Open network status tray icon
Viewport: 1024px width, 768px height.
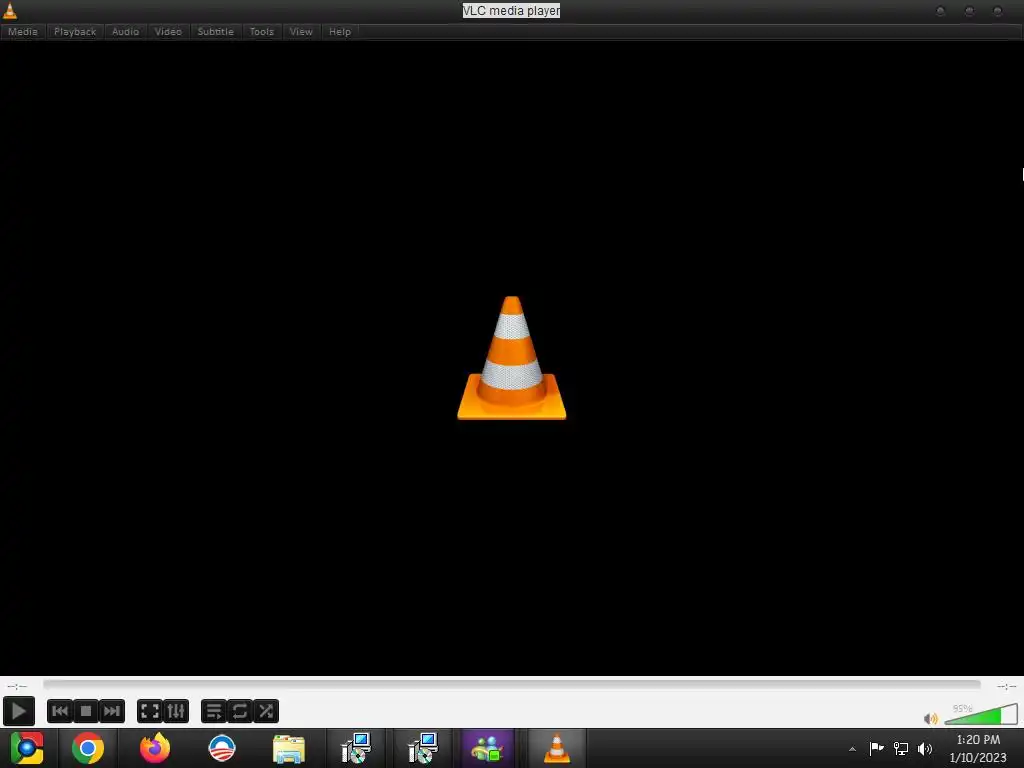pyautogui.click(x=901, y=748)
